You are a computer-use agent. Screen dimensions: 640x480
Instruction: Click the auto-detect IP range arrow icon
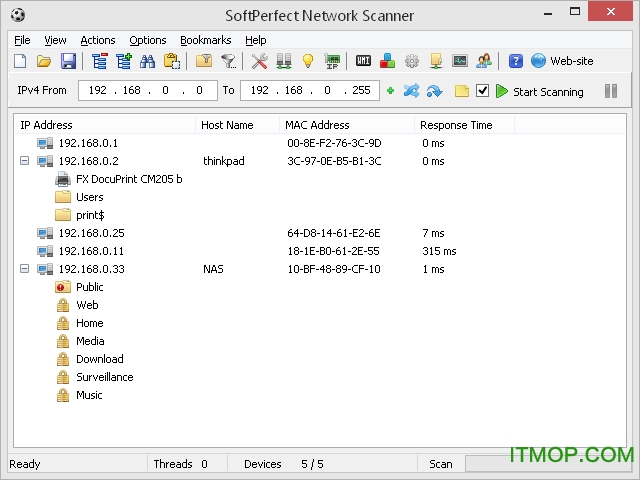[x=434, y=91]
